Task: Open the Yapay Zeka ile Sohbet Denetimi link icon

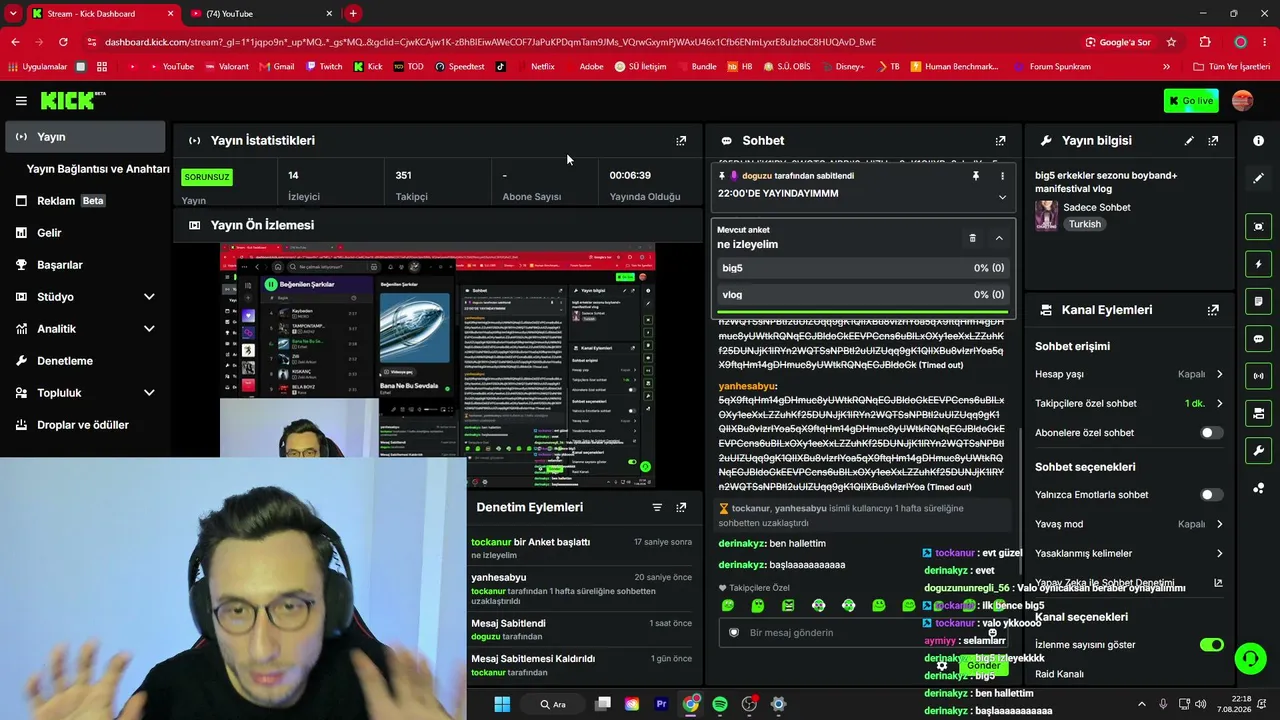Action: pos(1218,582)
